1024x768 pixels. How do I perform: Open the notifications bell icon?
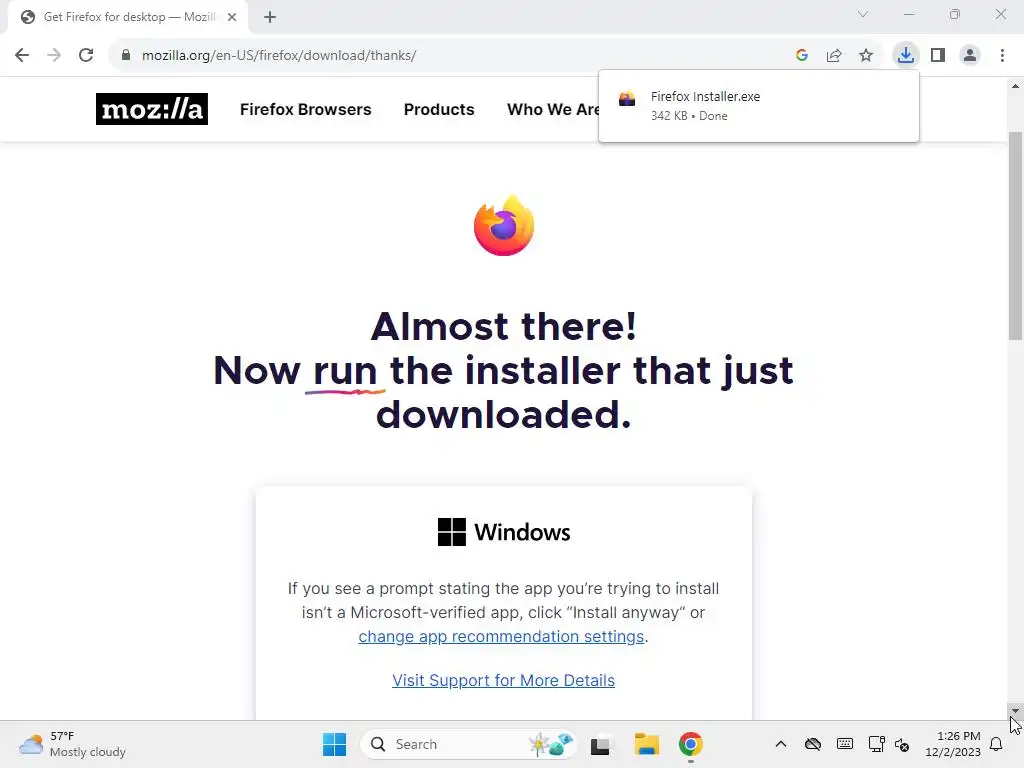996,744
